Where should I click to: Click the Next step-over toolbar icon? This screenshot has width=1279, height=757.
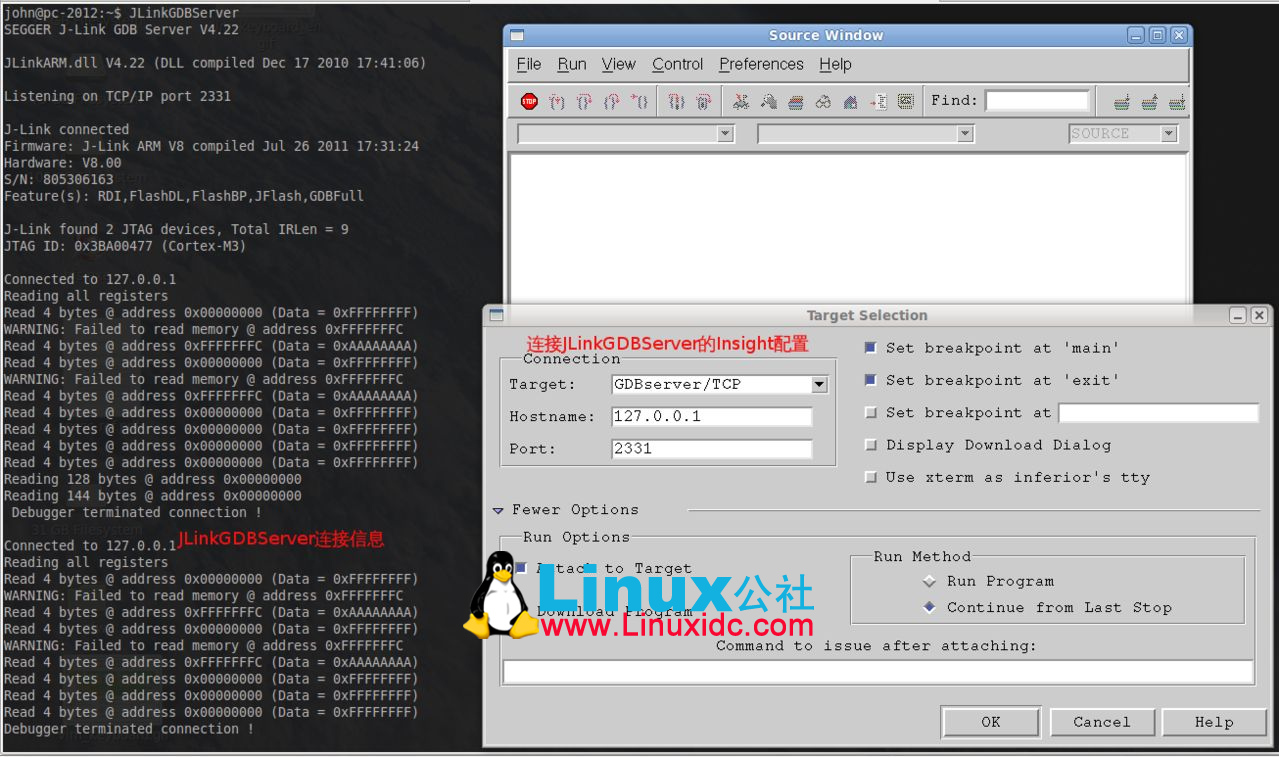pos(583,101)
